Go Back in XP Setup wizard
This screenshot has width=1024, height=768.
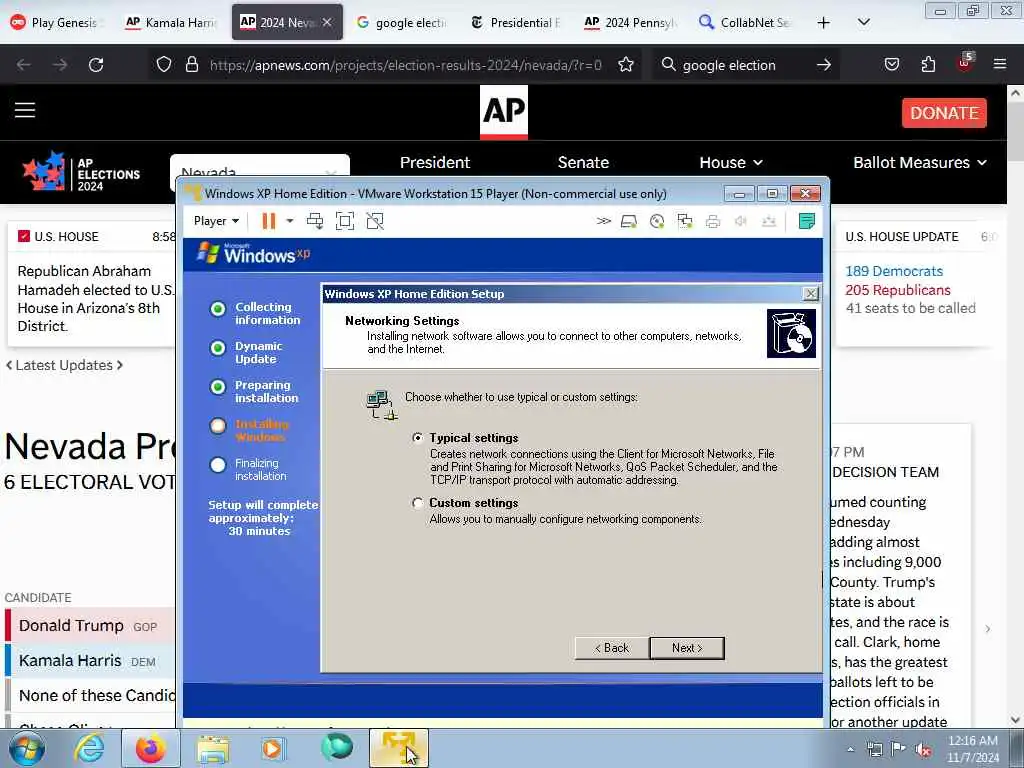pos(612,648)
